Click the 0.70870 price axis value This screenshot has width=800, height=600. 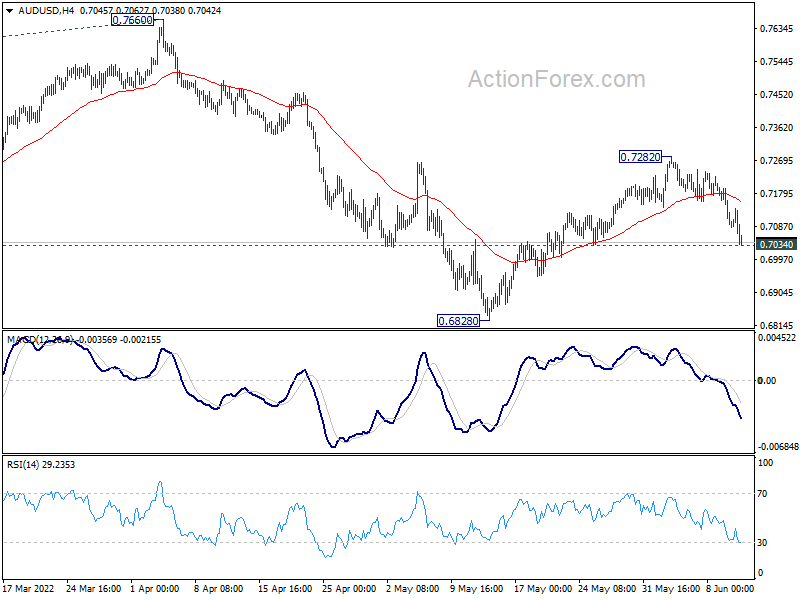click(777, 227)
